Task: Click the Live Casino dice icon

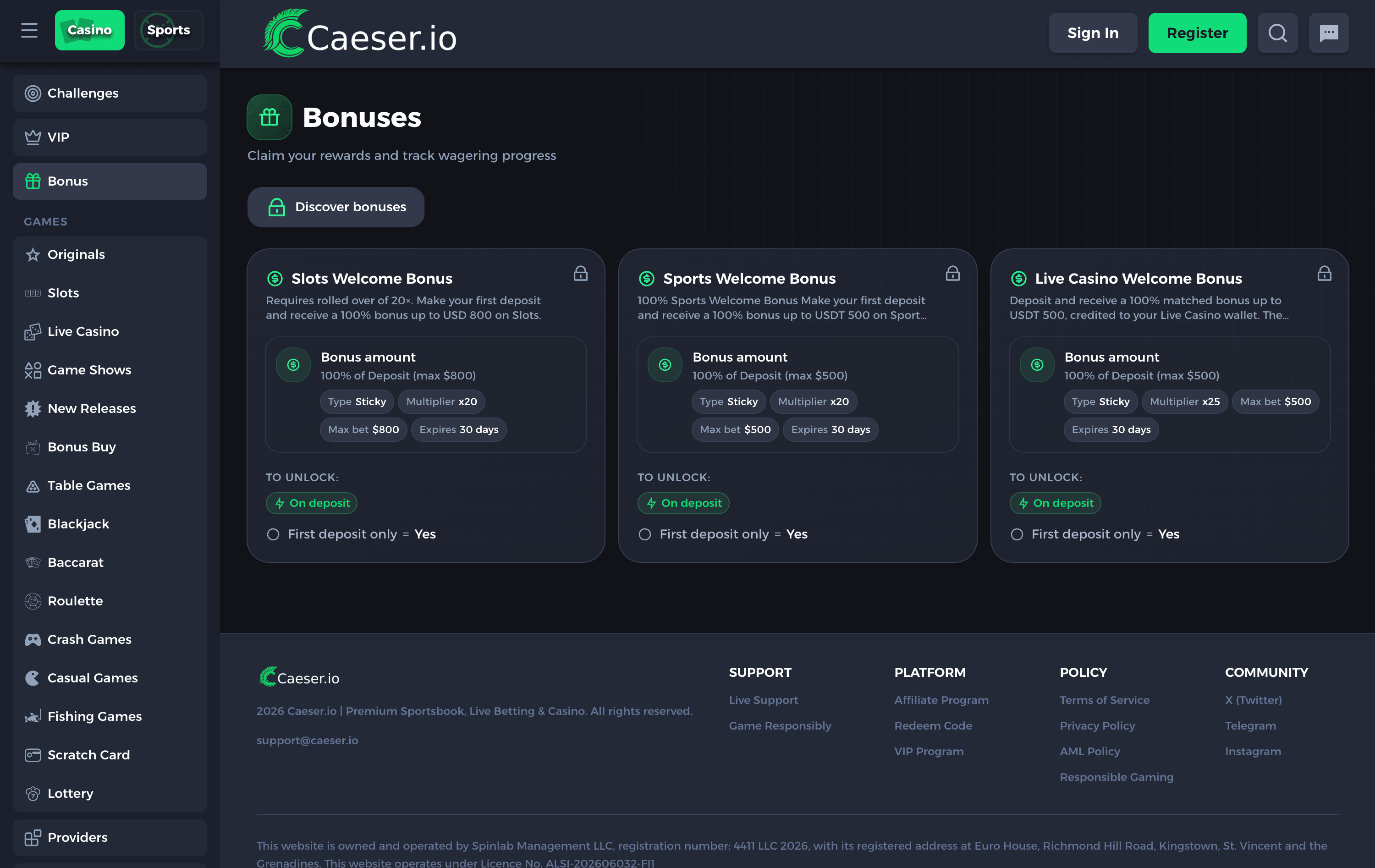Action: [33, 332]
